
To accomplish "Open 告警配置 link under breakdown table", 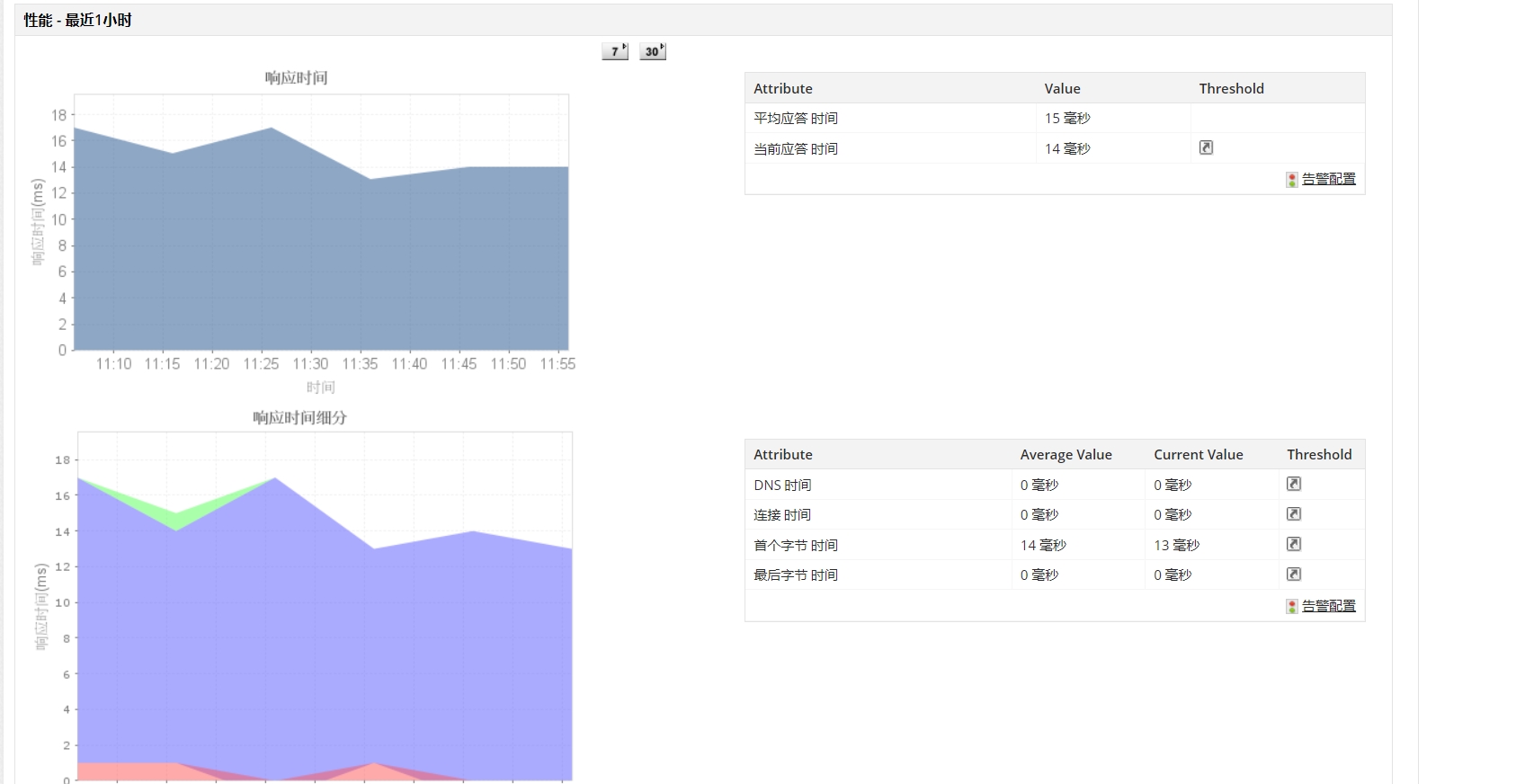I will [1328, 606].
